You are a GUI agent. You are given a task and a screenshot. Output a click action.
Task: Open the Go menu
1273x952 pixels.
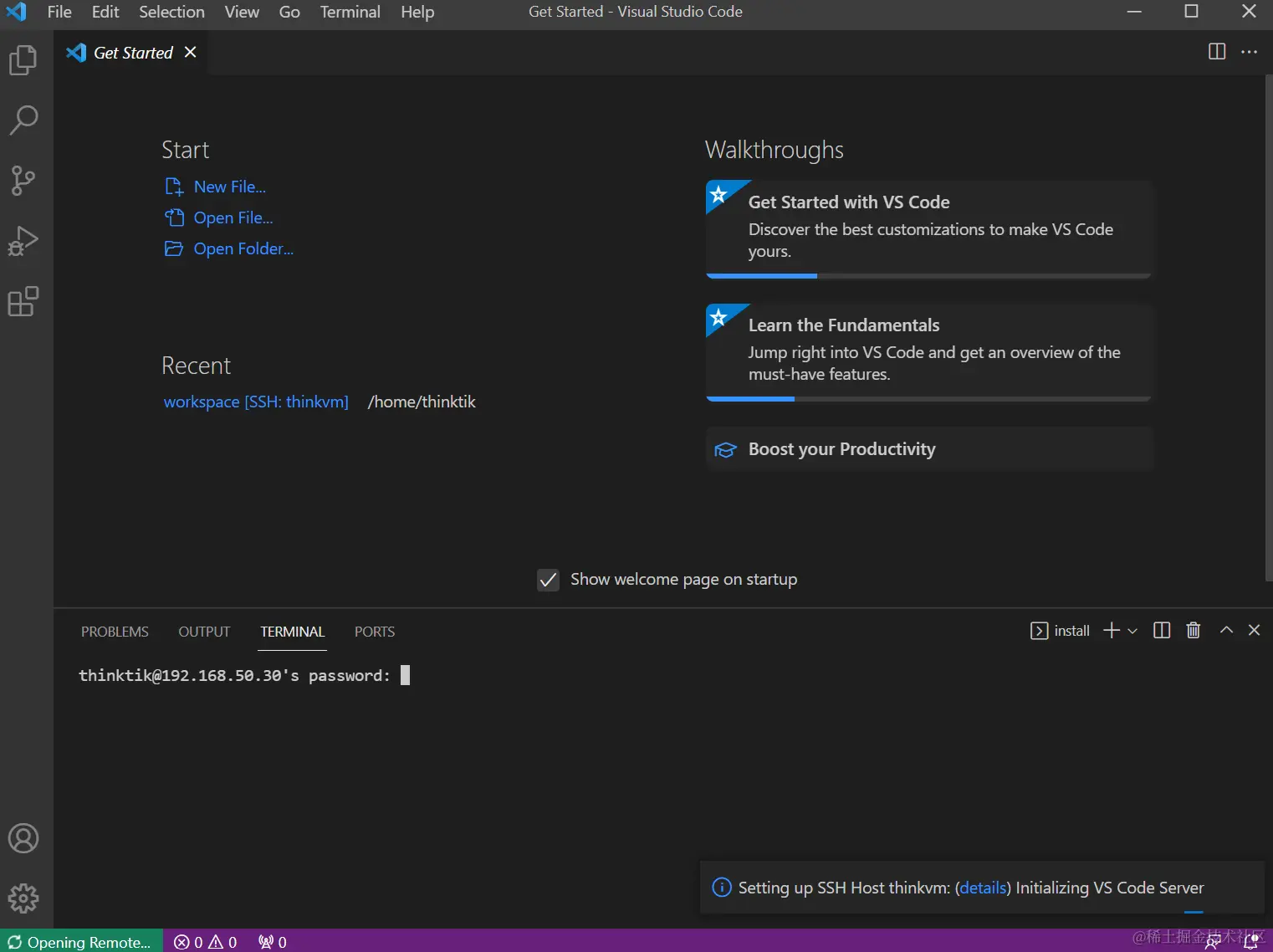(289, 12)
